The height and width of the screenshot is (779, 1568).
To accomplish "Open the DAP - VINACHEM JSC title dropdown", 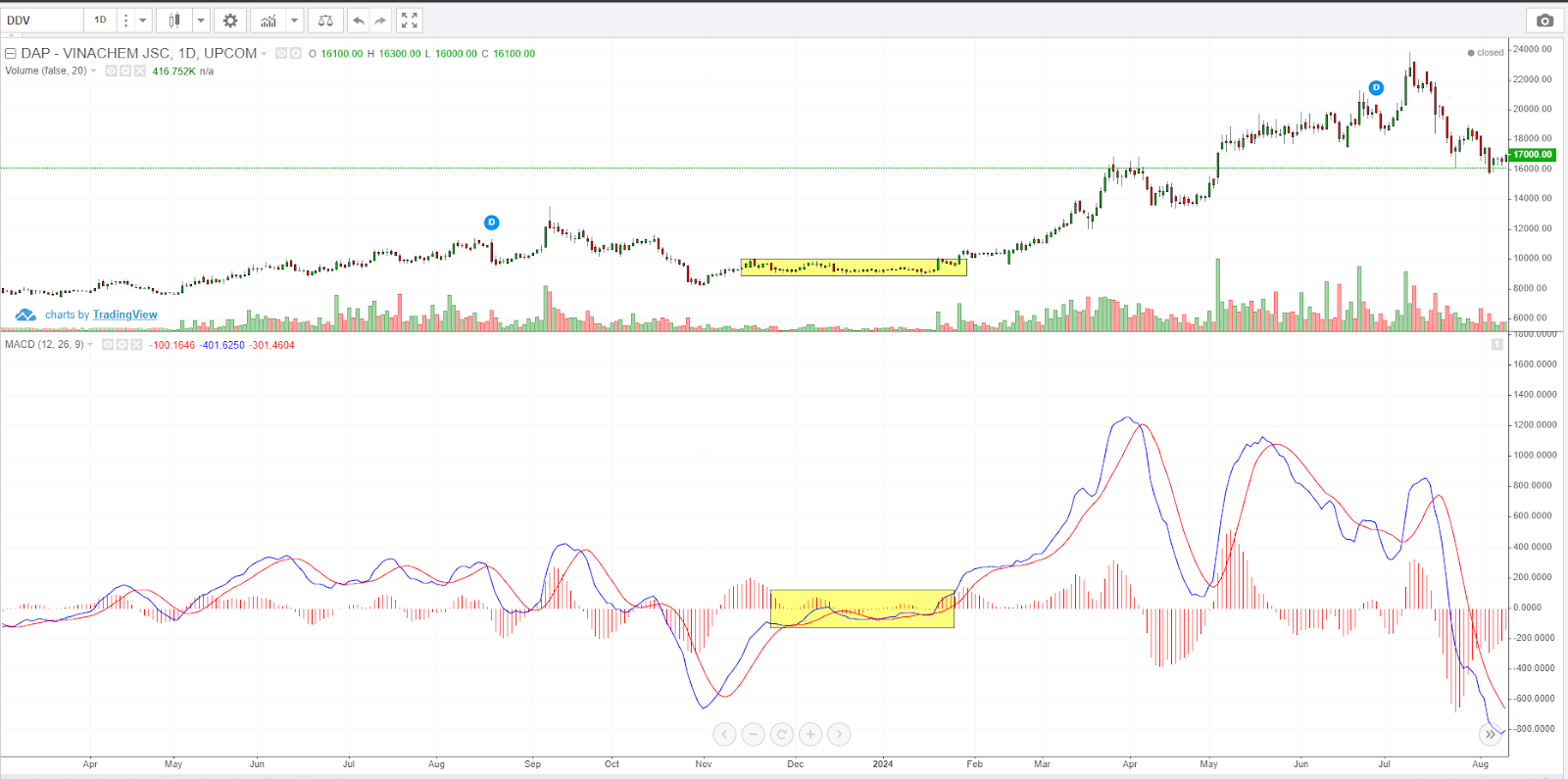I will [264, 54].
